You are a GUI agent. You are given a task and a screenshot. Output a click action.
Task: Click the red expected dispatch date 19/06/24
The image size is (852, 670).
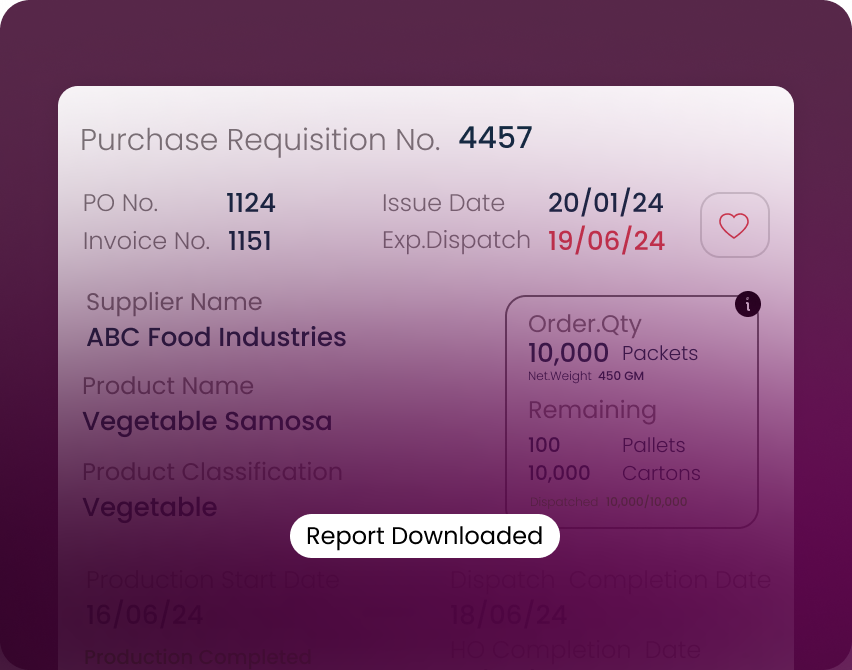coord(606,241)
